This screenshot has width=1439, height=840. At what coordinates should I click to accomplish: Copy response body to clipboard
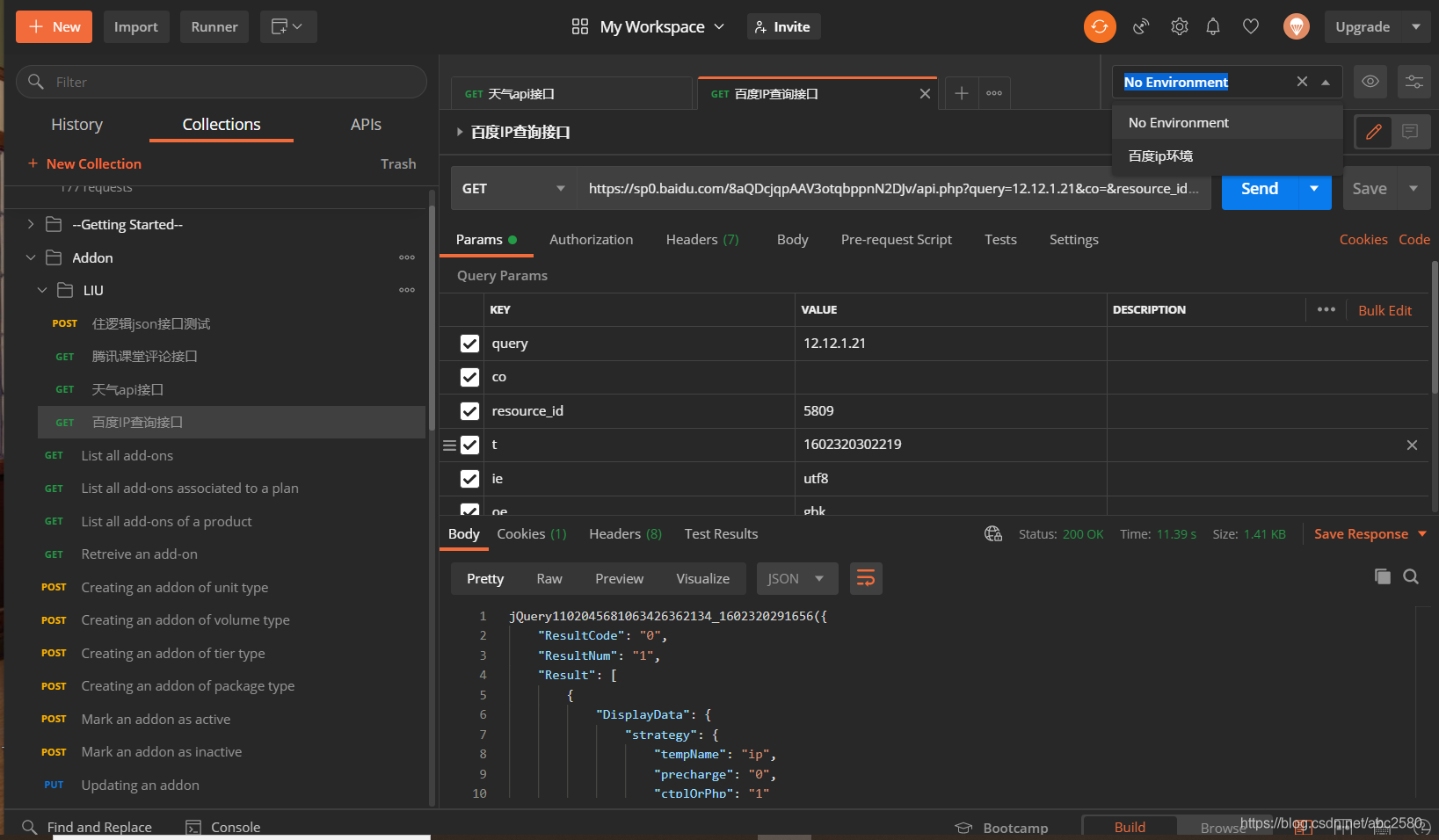point(1383,576)
